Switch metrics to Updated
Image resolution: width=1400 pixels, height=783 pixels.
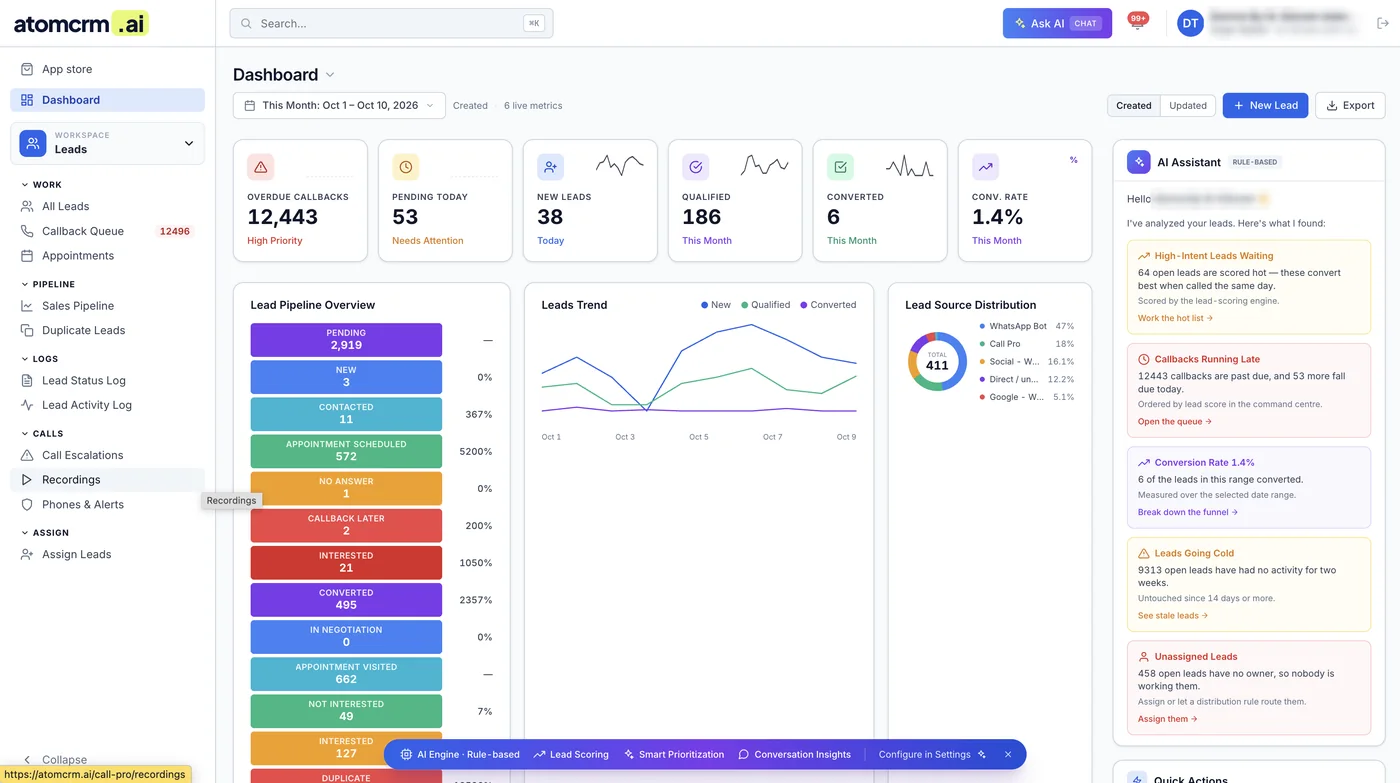click(x=1188, y=105)
